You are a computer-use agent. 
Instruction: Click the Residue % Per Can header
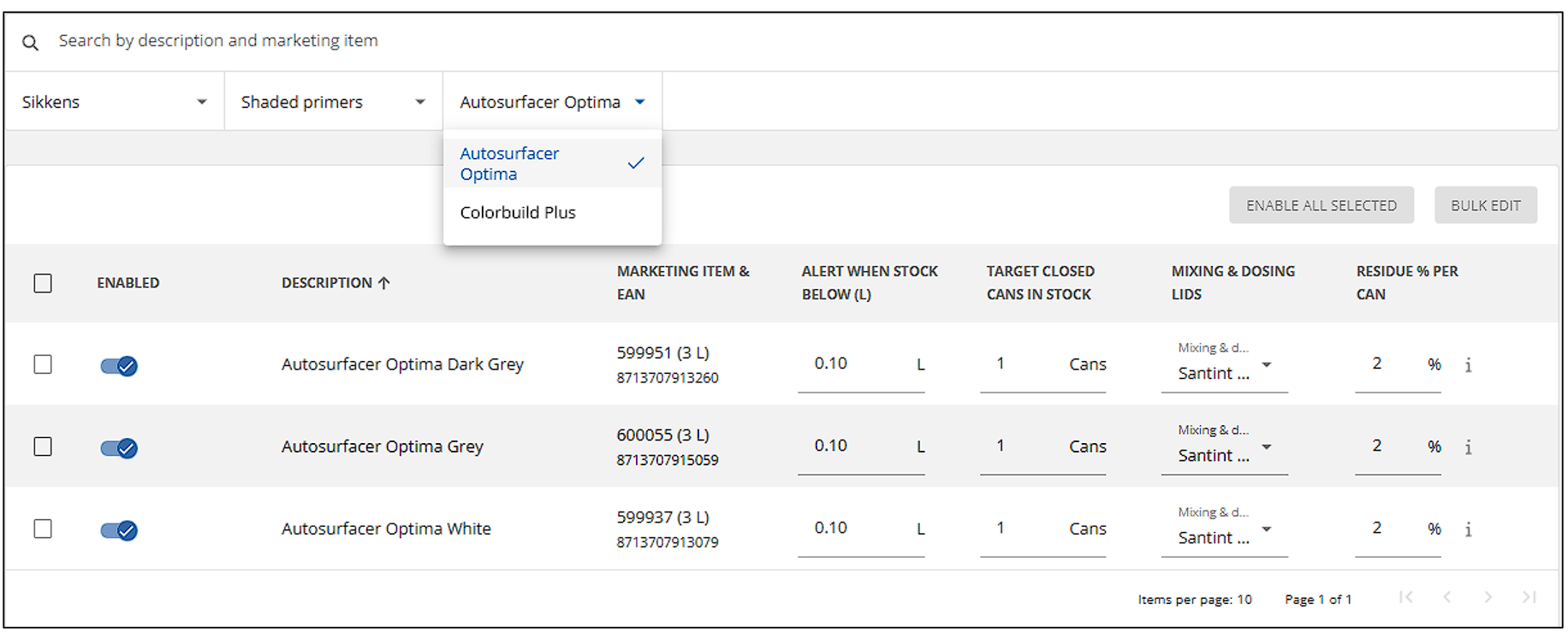(1407, 282)
